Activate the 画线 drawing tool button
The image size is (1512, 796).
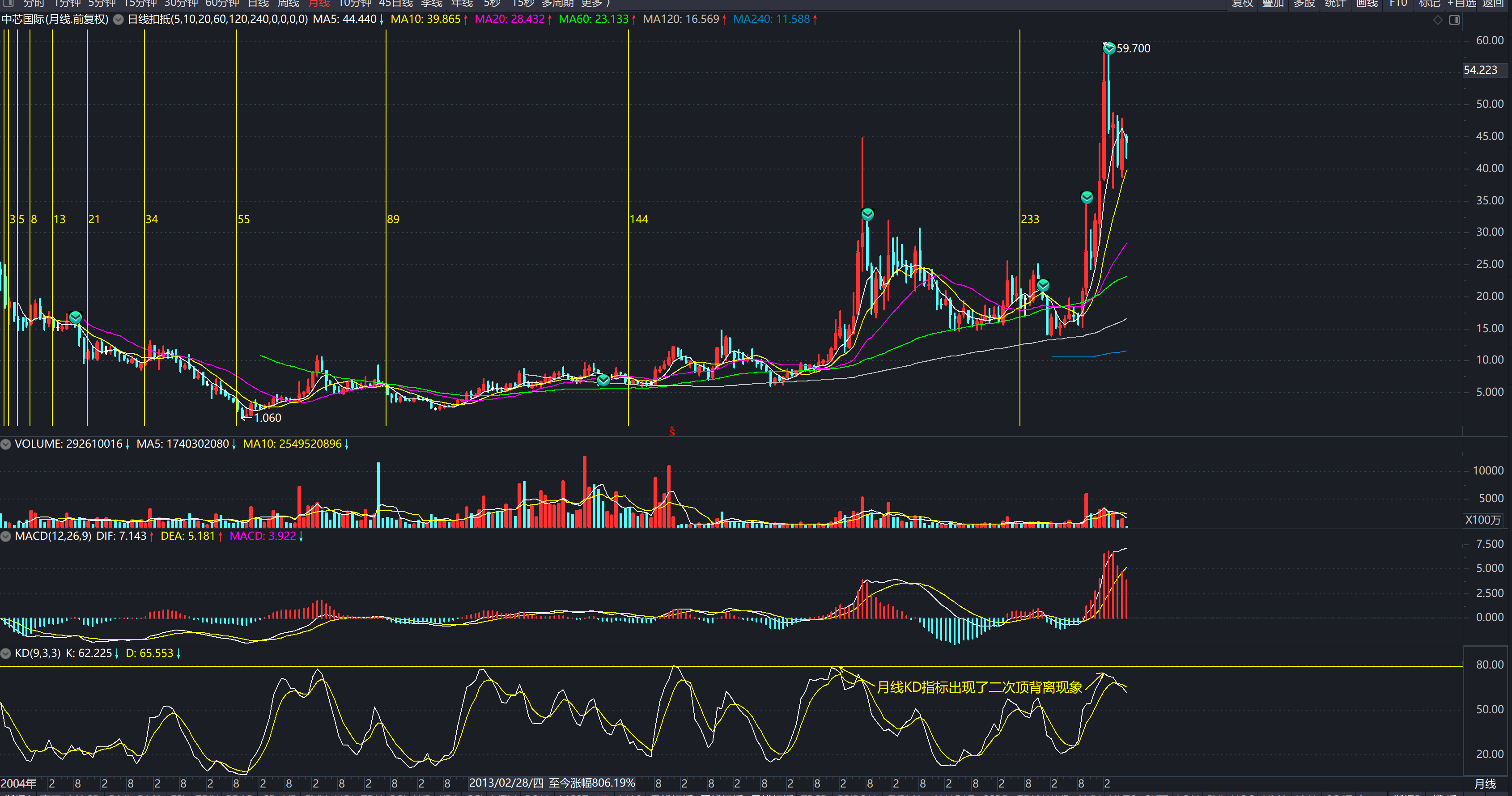click(1367, 4)
